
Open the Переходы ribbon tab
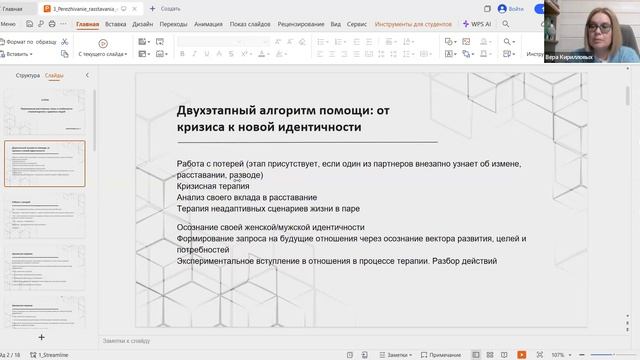coord(173,24)
